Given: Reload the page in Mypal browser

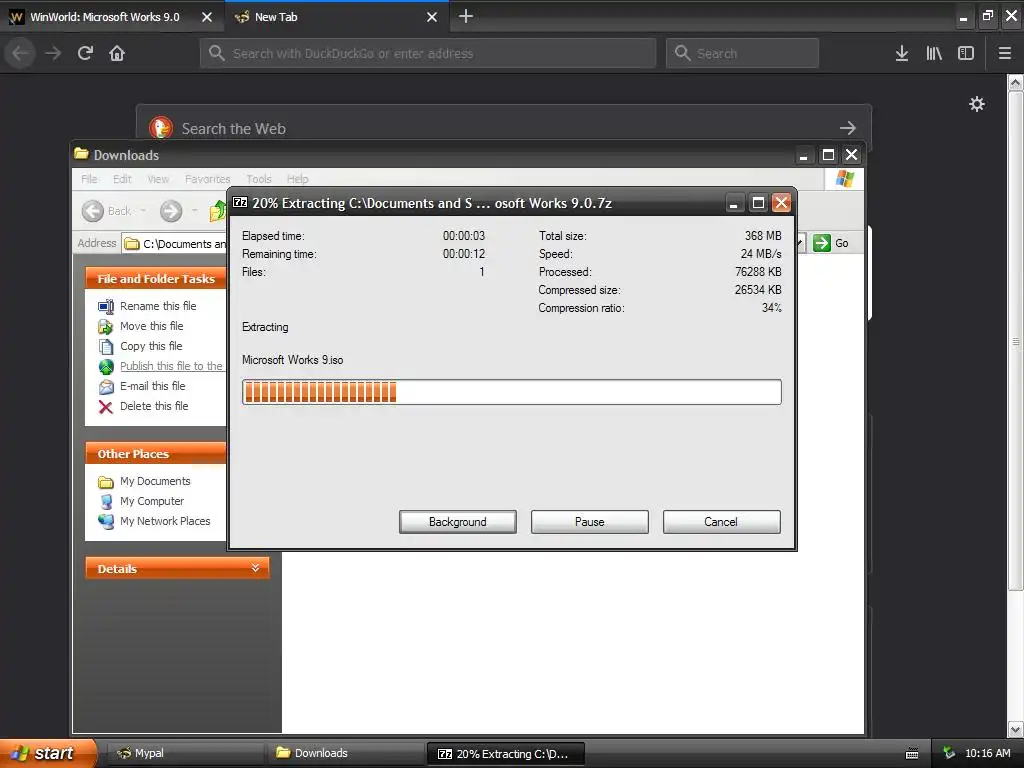Looking at the screenshot, I should (85, 53).
